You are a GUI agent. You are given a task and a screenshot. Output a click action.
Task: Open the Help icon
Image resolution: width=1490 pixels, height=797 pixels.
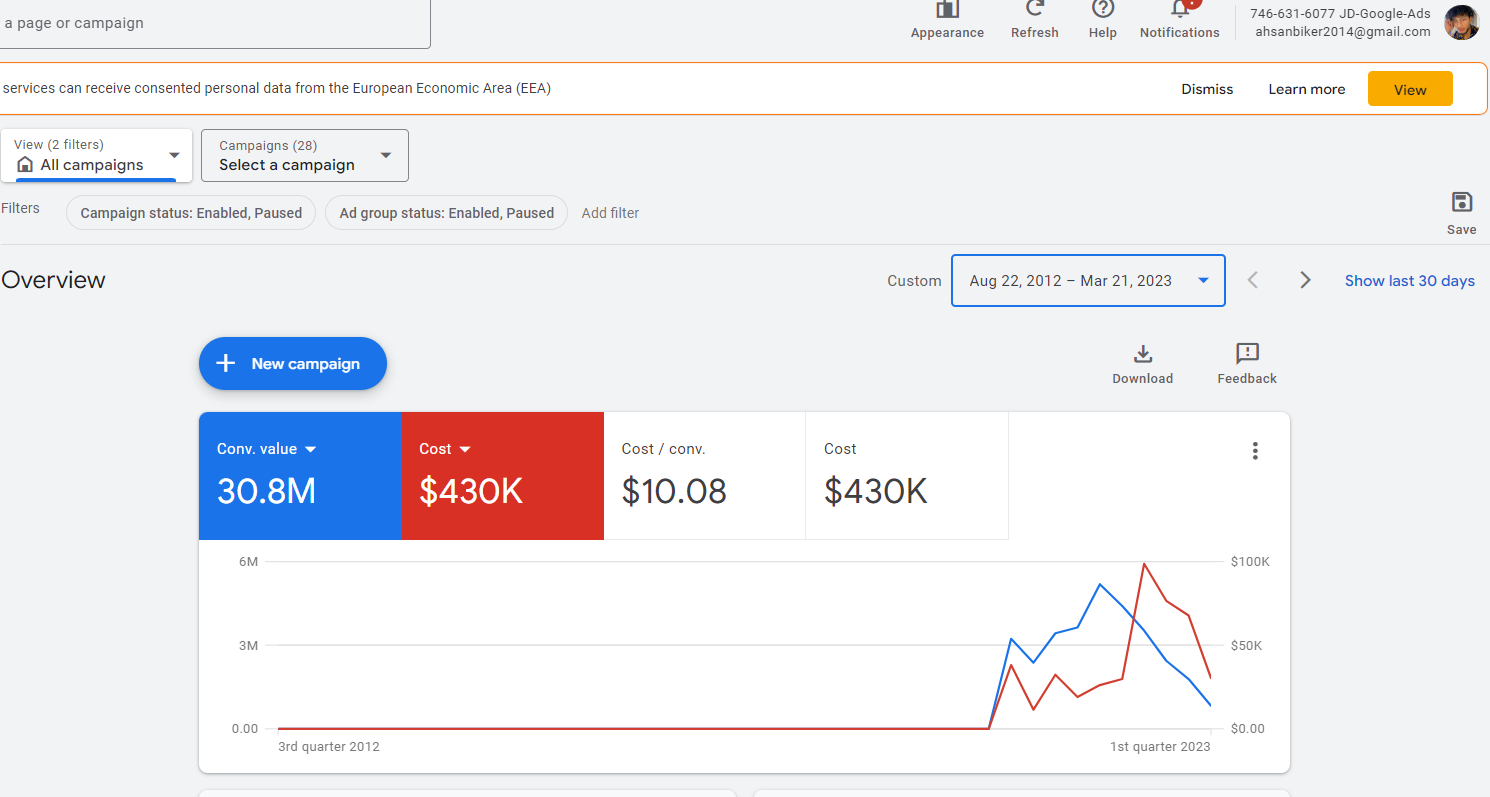pyautogui.click(x=1103, y=10)
